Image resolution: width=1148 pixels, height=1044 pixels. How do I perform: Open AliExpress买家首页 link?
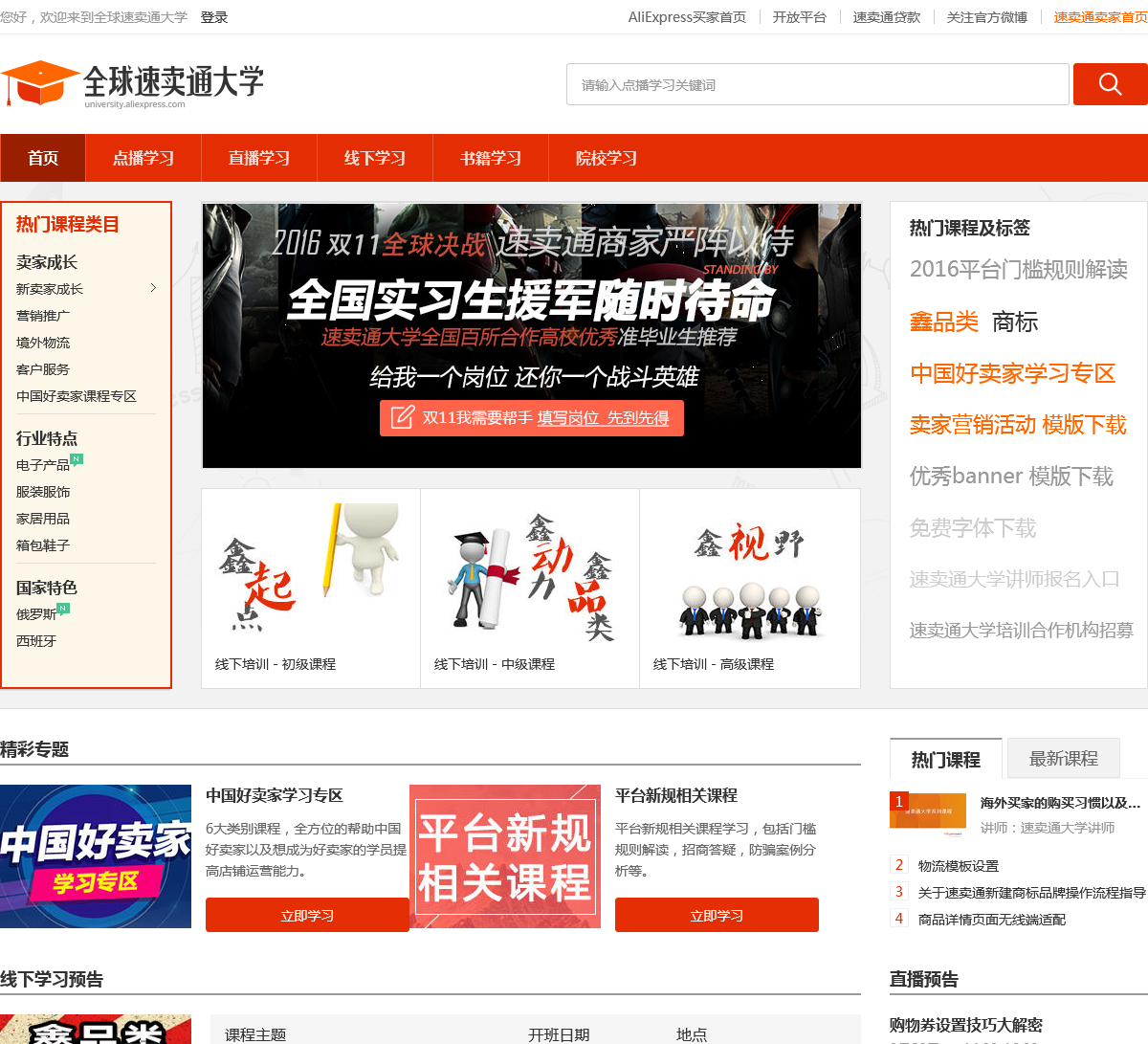[687, 17]
